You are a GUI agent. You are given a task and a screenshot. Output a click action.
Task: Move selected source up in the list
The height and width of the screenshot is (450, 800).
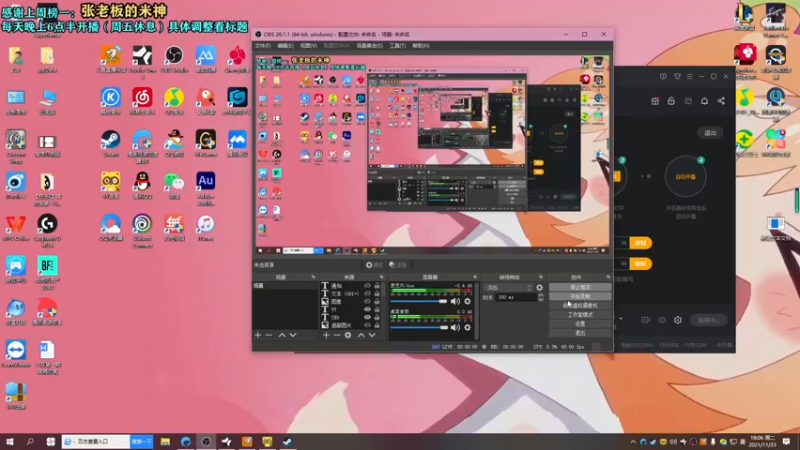point(361,335)
